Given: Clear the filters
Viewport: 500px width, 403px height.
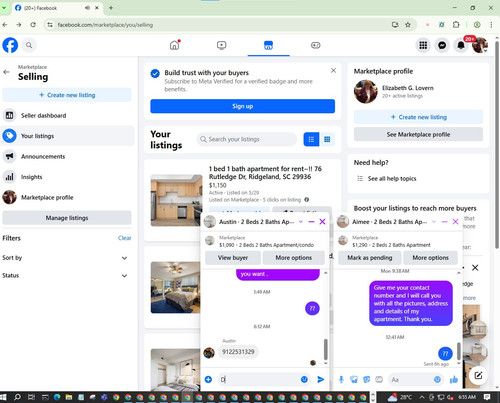Looking at the screenshot, I should 124,238.
